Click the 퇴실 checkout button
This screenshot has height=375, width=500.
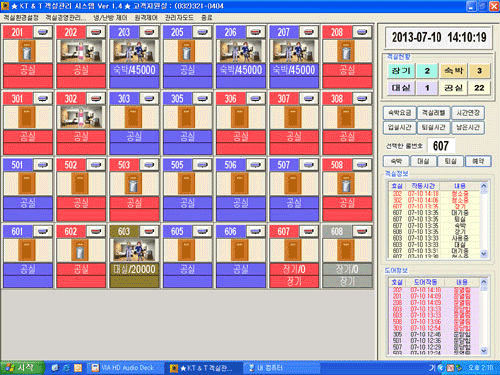click(x=451, y=161)
